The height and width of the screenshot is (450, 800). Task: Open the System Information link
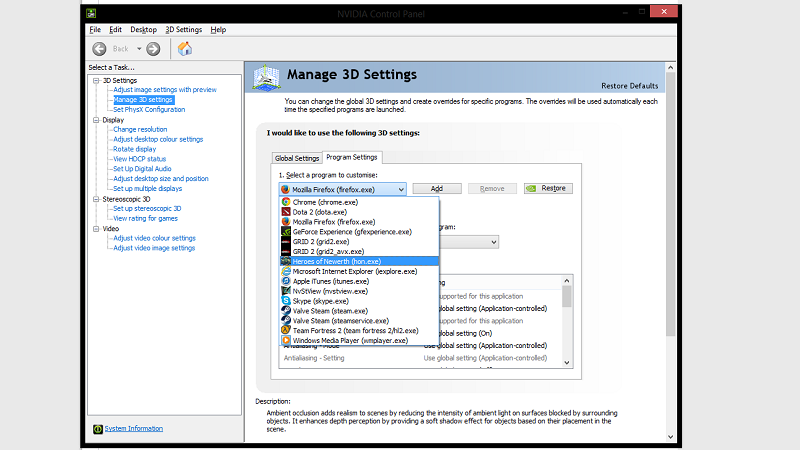click(134, 429)
